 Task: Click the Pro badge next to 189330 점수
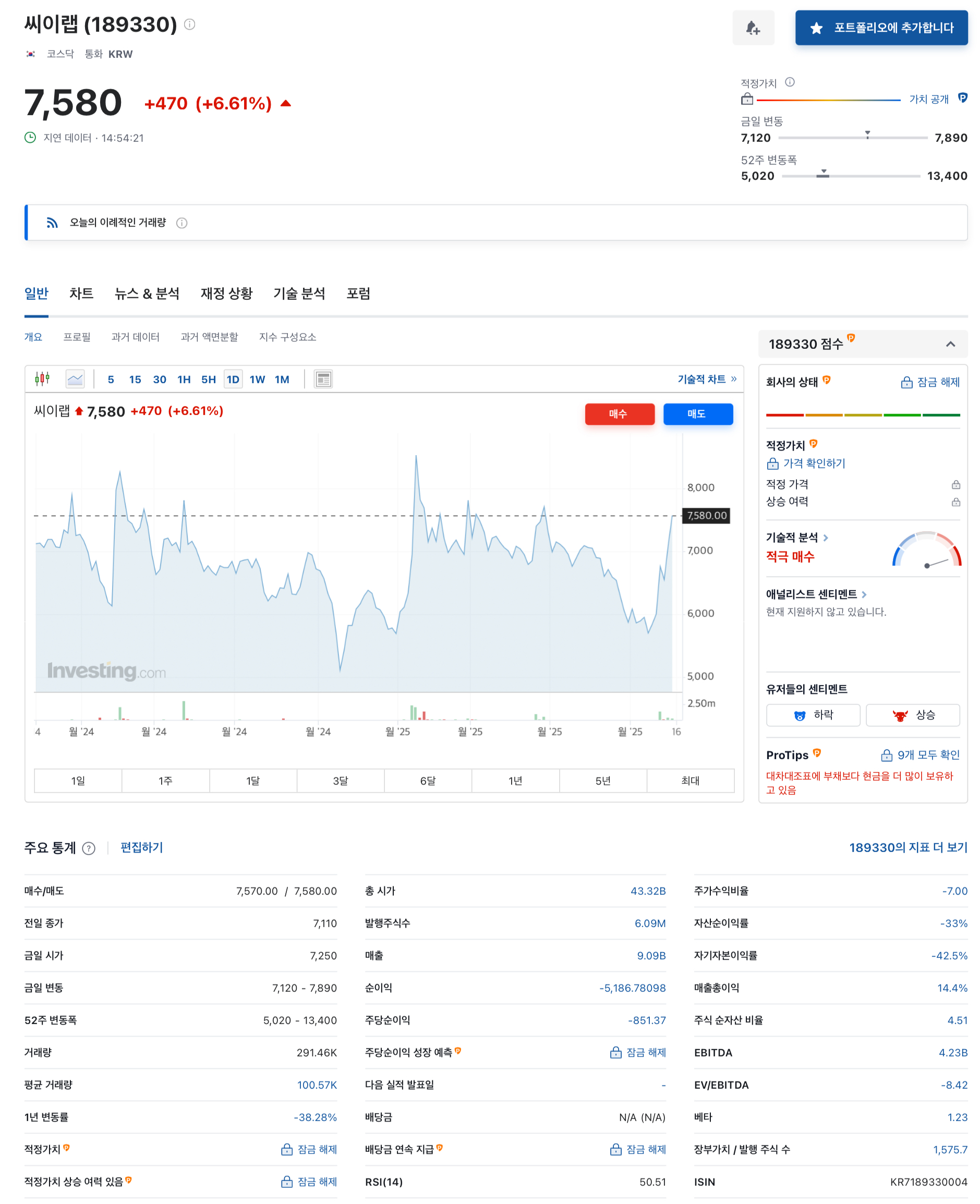tap(851, 337)
